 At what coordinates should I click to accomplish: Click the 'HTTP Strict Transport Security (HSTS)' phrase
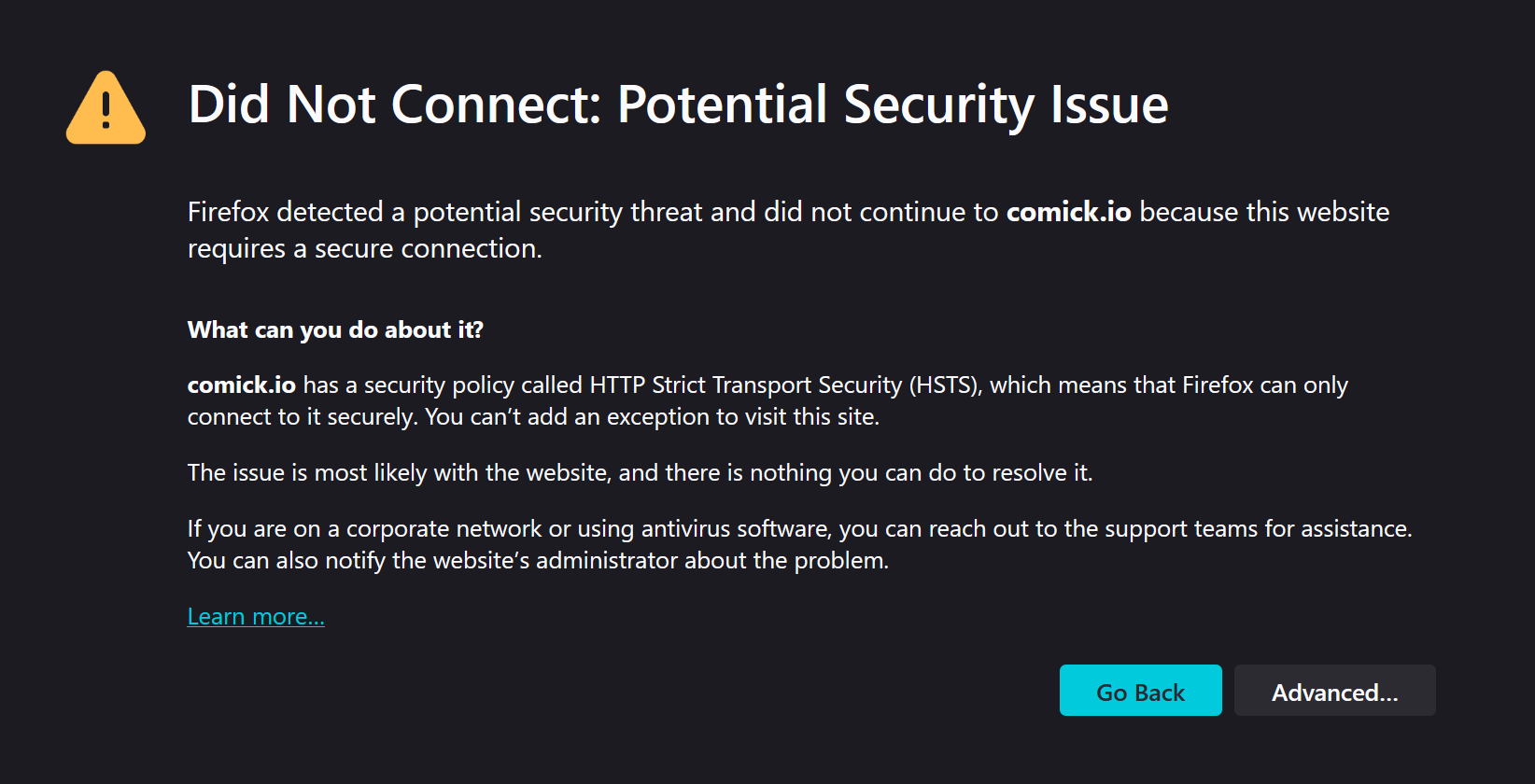(x=785, y=385)
